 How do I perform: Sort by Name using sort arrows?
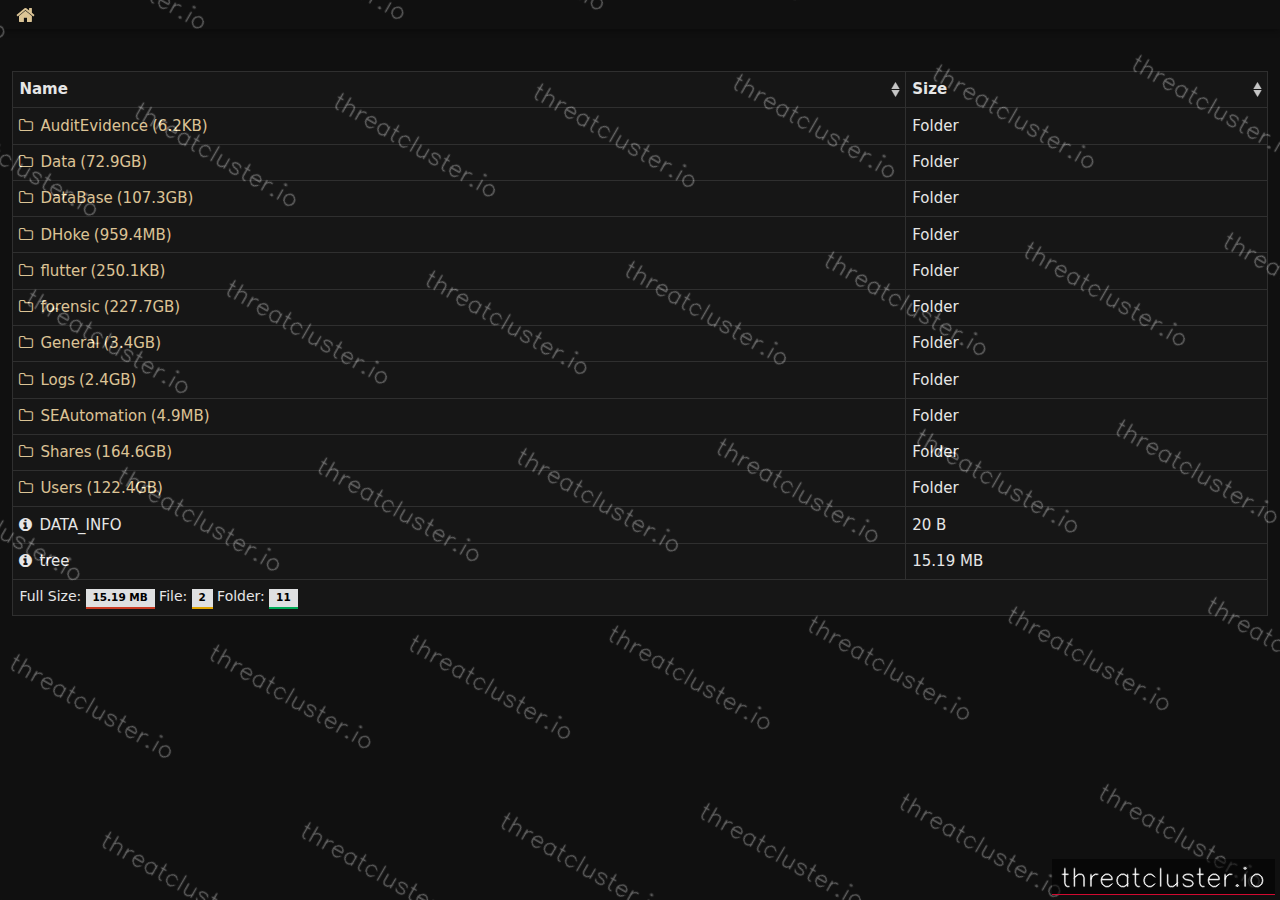coord(895,89)
